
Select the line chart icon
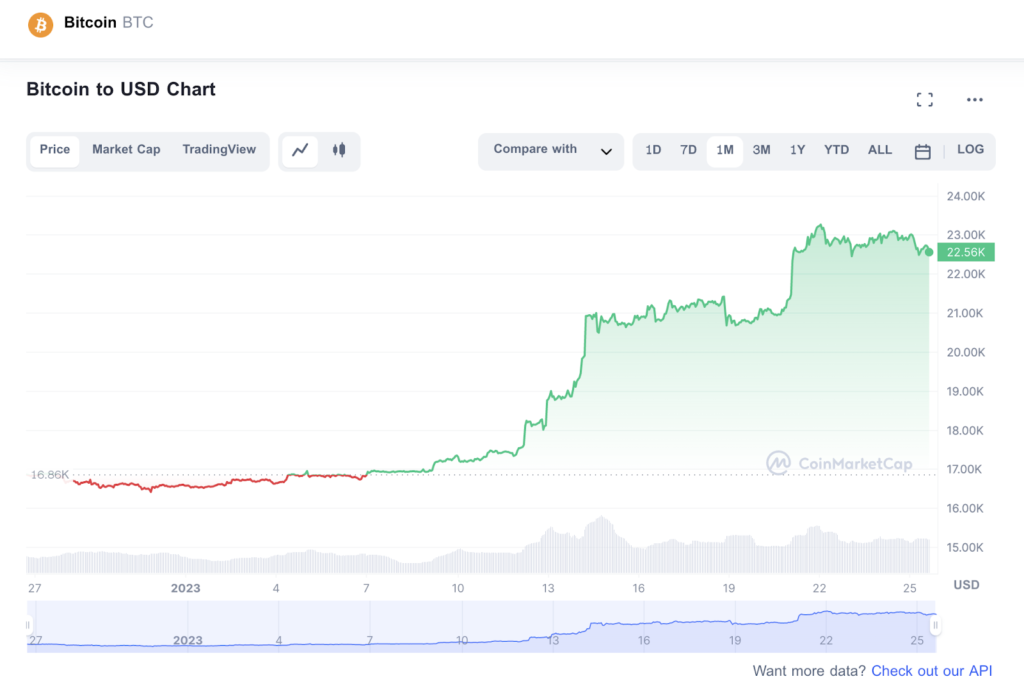300,151
